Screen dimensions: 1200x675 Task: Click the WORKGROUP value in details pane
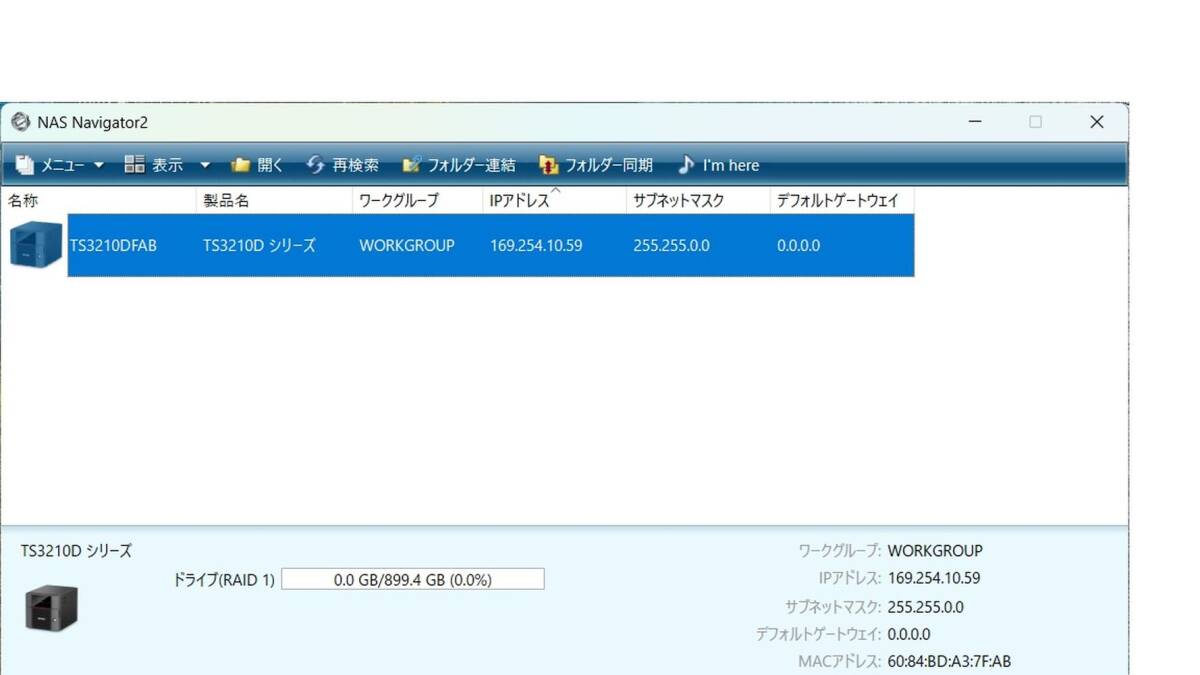[x=935, y=551]
